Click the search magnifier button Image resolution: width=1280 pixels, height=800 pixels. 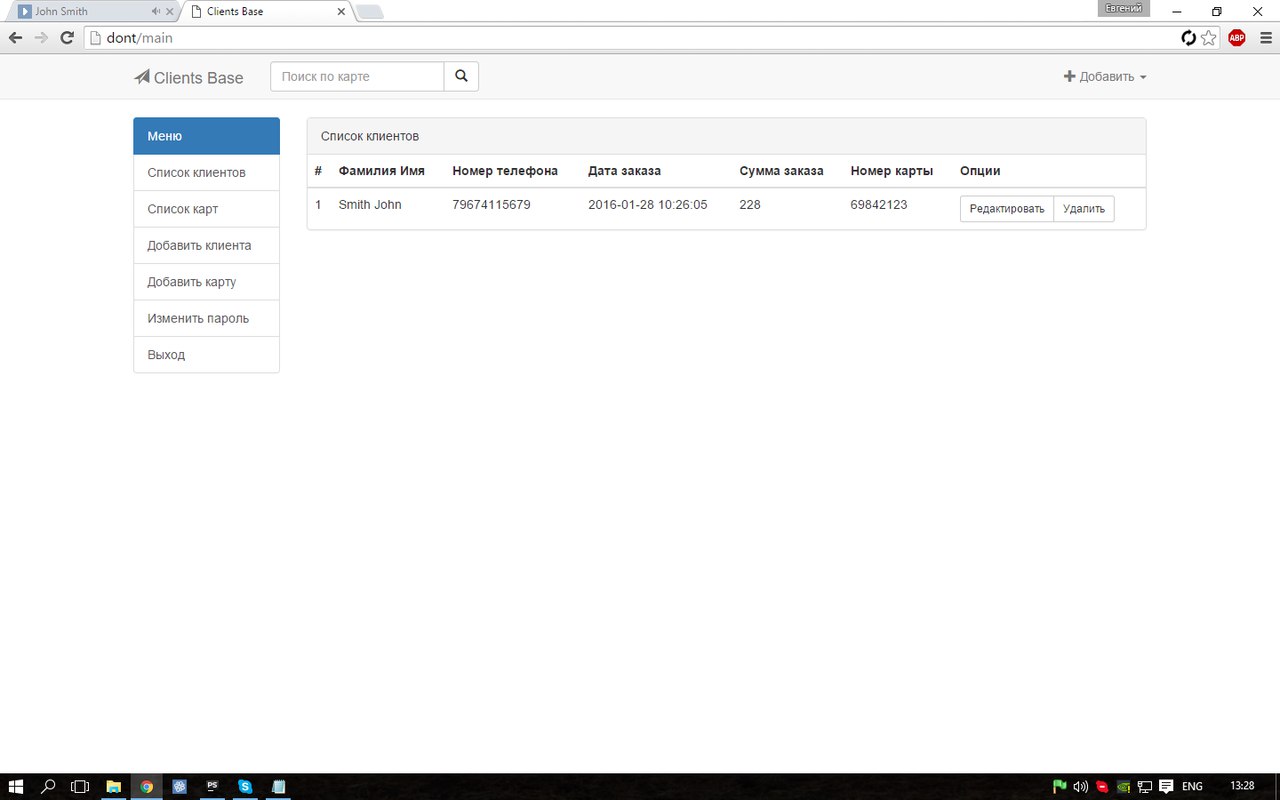(x=461, y=76)
